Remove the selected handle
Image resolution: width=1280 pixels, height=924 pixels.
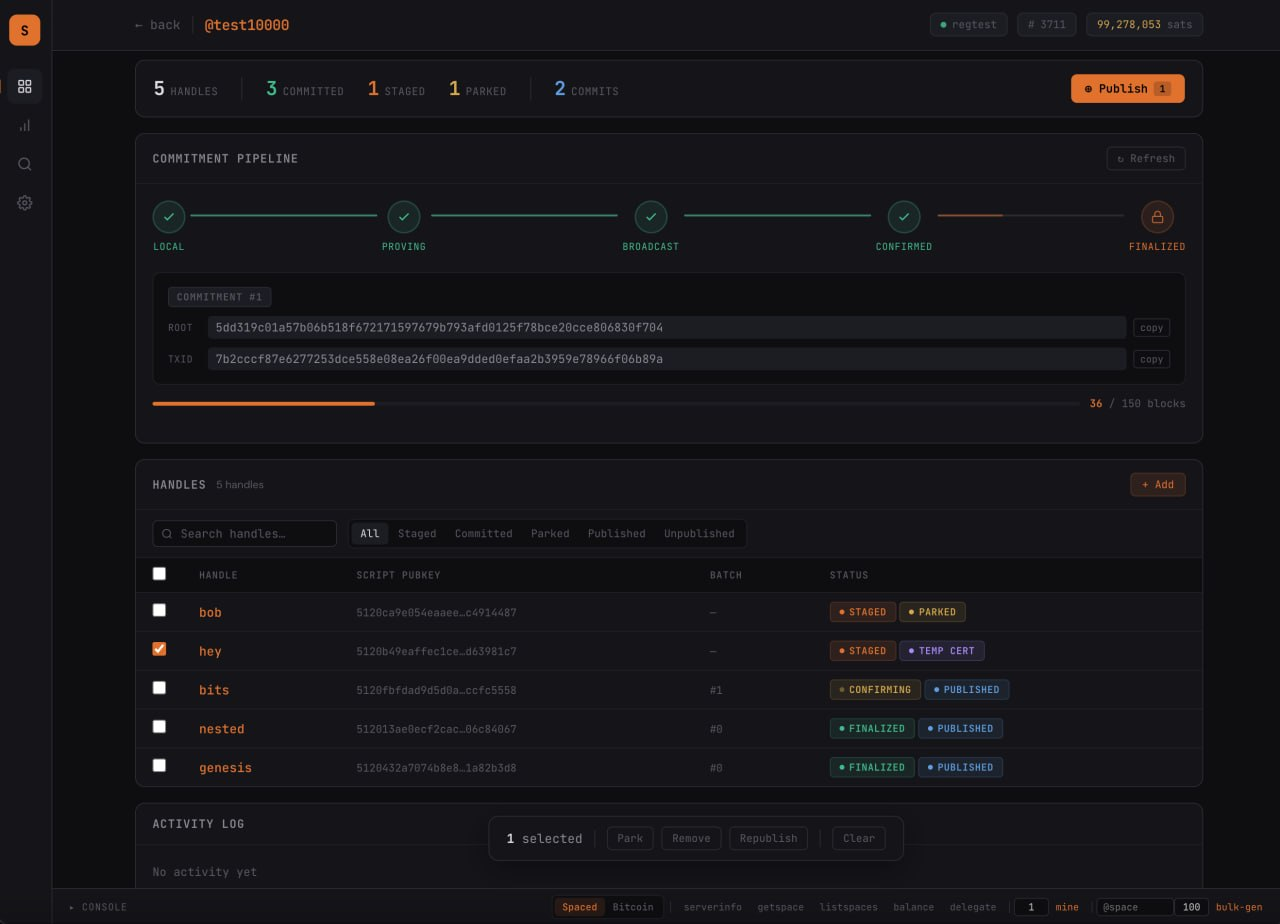[x=691, y=838]
